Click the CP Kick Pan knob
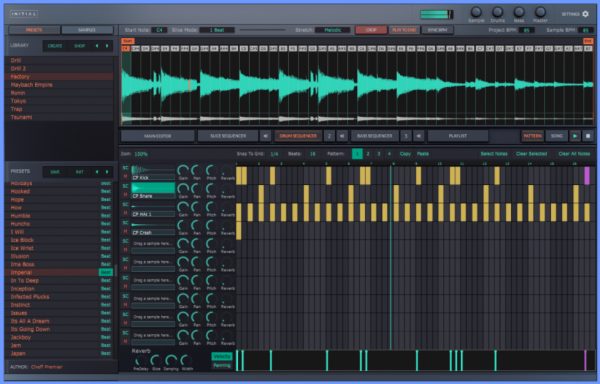Image resolution: width=600 pixels, height=384 pixels. (x=197, y=171)
